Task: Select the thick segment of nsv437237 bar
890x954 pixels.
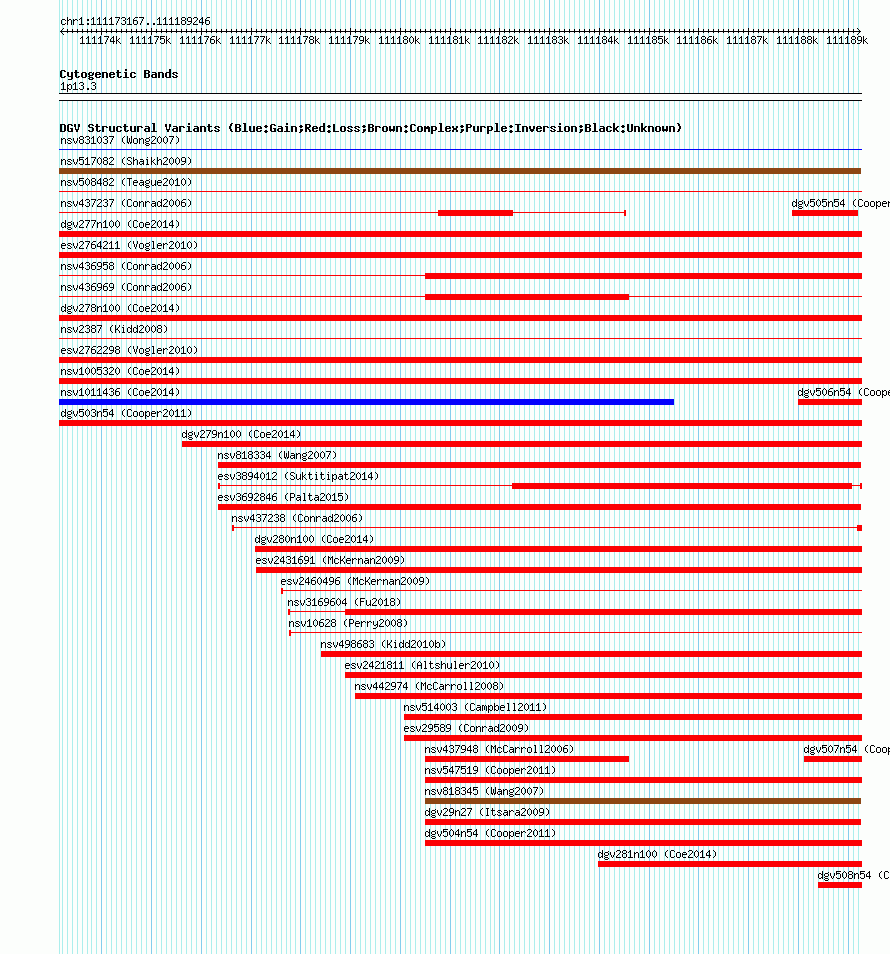Action: (x=476, y=213)
